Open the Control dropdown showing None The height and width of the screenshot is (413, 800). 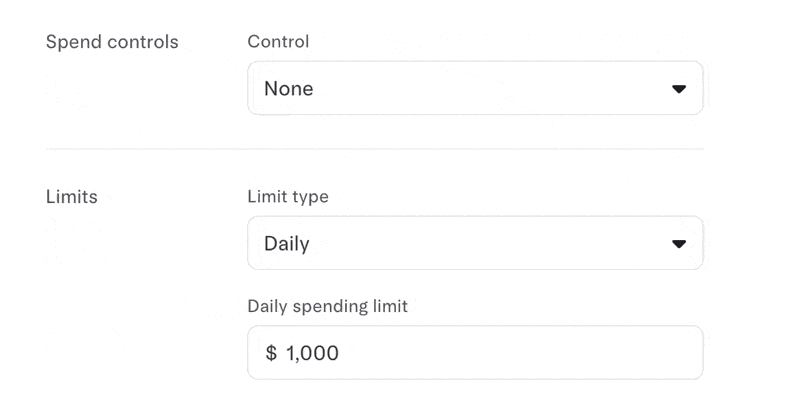[475, 88]
